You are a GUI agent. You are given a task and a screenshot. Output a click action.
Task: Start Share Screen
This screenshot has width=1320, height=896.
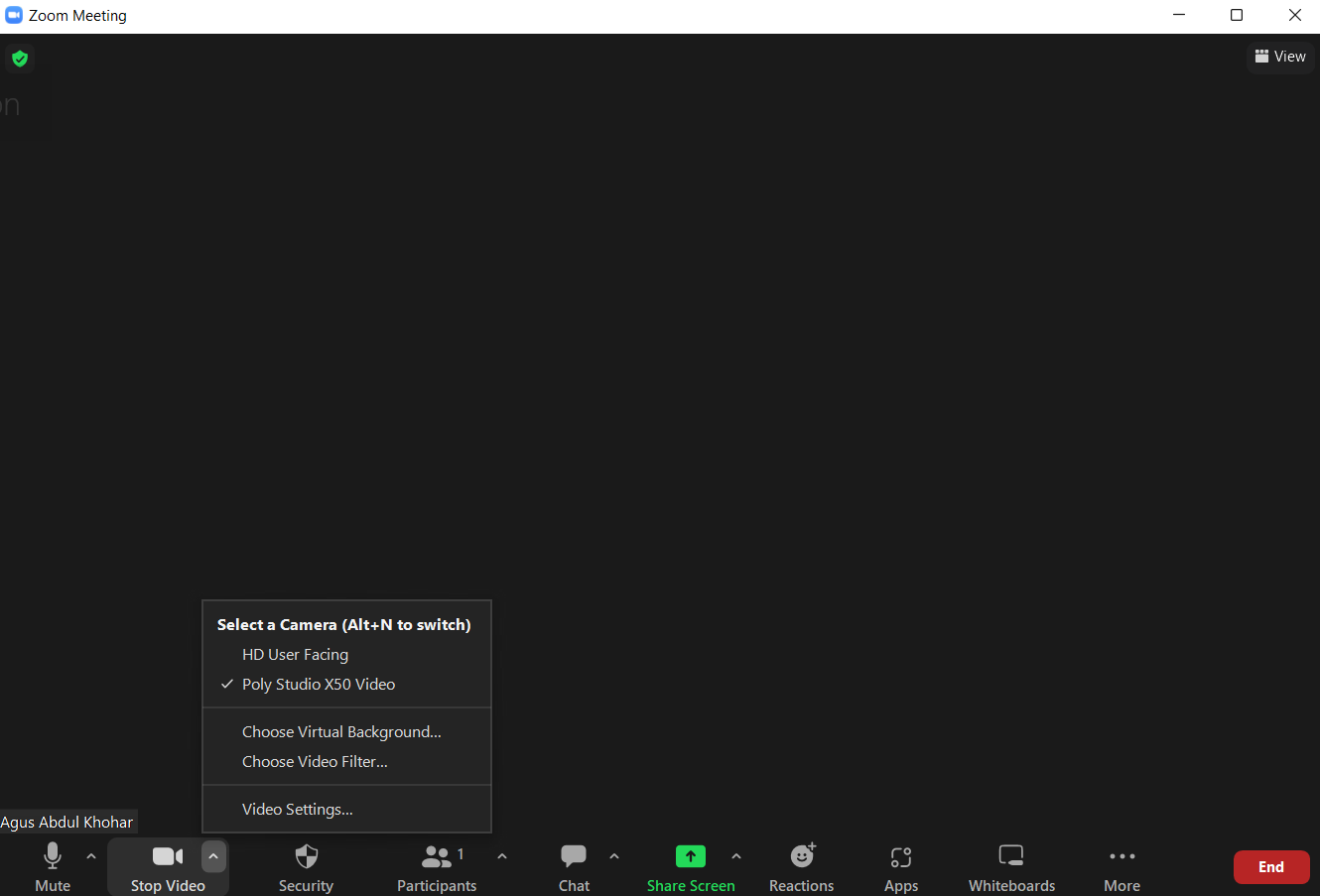[691, 866]
